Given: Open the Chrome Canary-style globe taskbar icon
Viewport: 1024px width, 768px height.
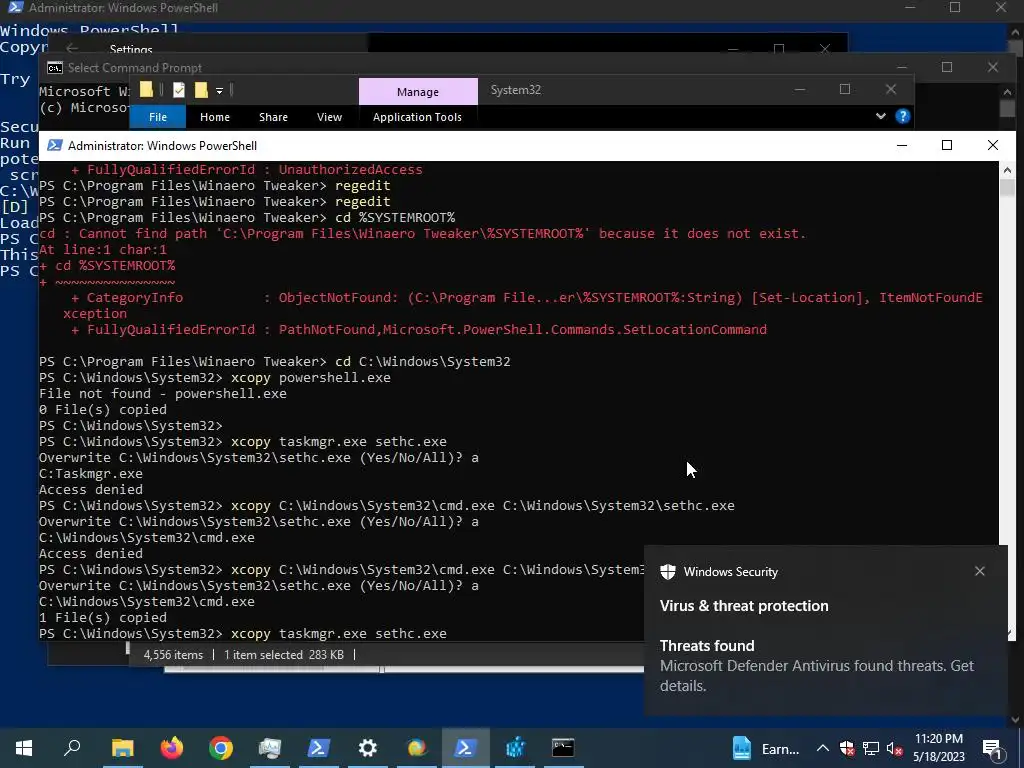Looking at the screenshot, I should [417, 748].
